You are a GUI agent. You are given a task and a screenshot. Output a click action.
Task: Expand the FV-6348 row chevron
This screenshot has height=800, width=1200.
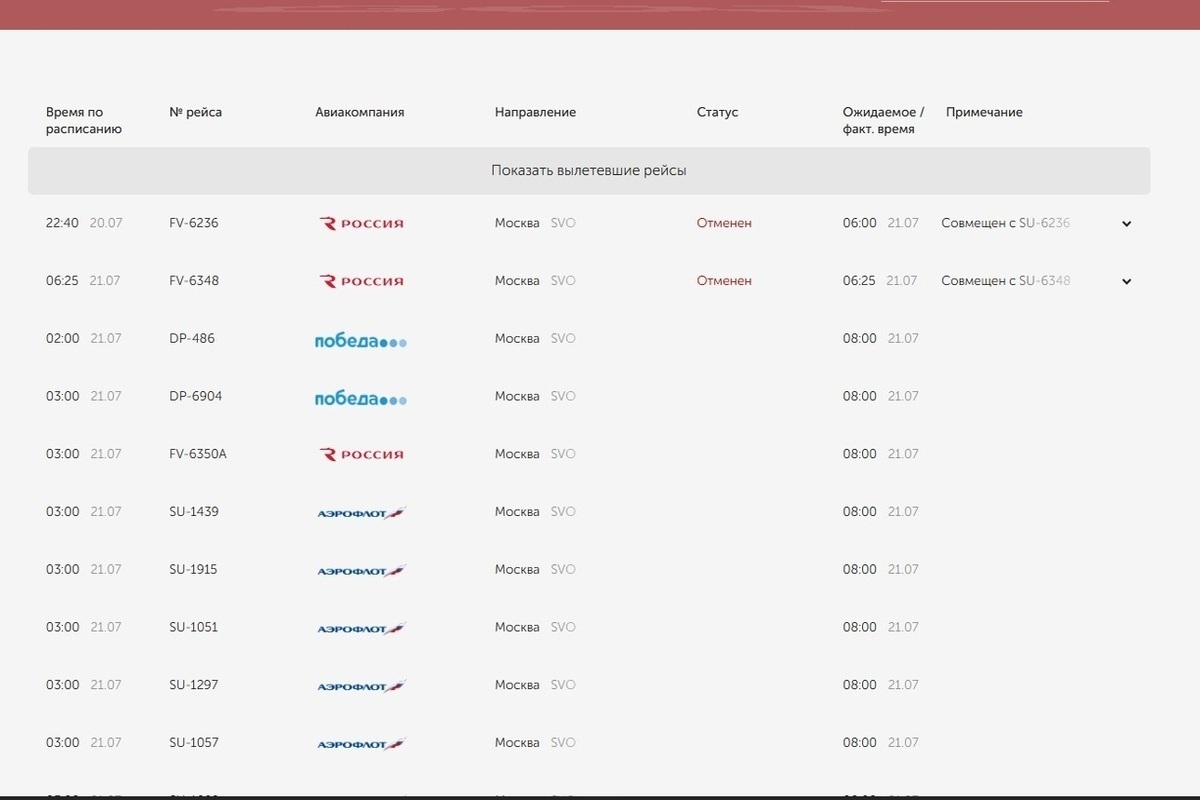[1126, 282]
